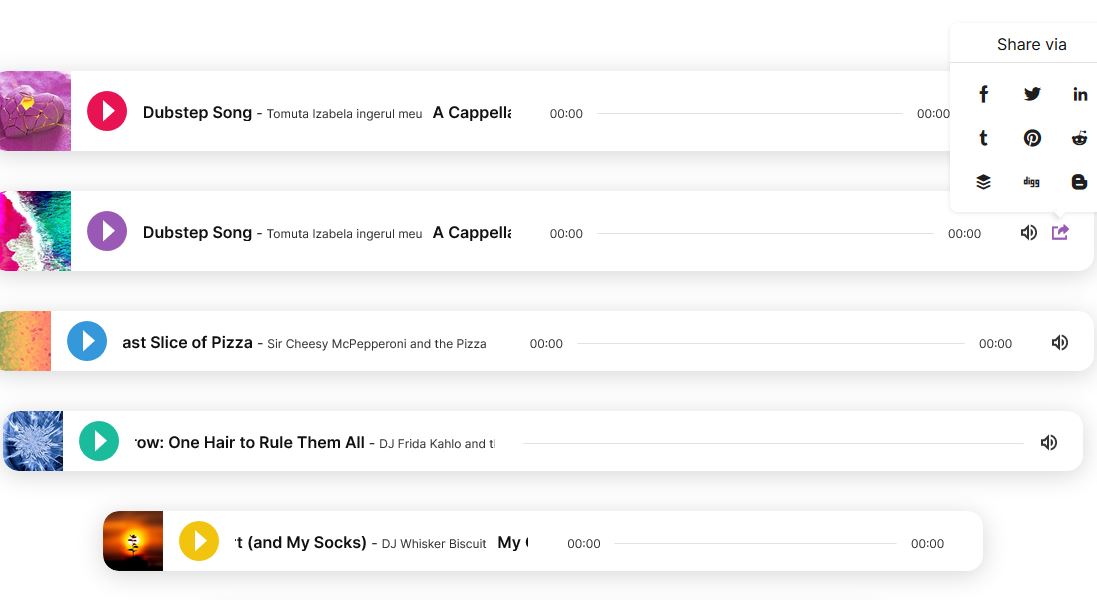Mute the Last Slice of Pizza player

[1060, 342]
